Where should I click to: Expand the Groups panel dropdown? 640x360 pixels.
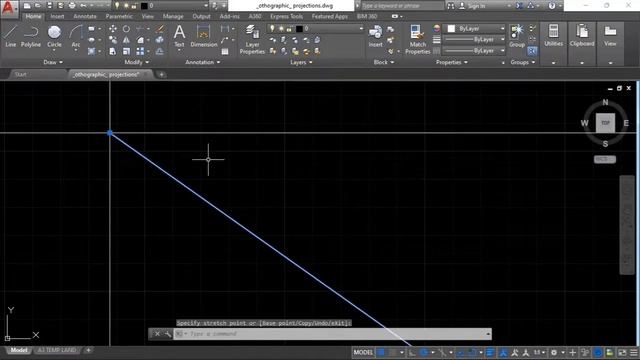click(522, 62)
